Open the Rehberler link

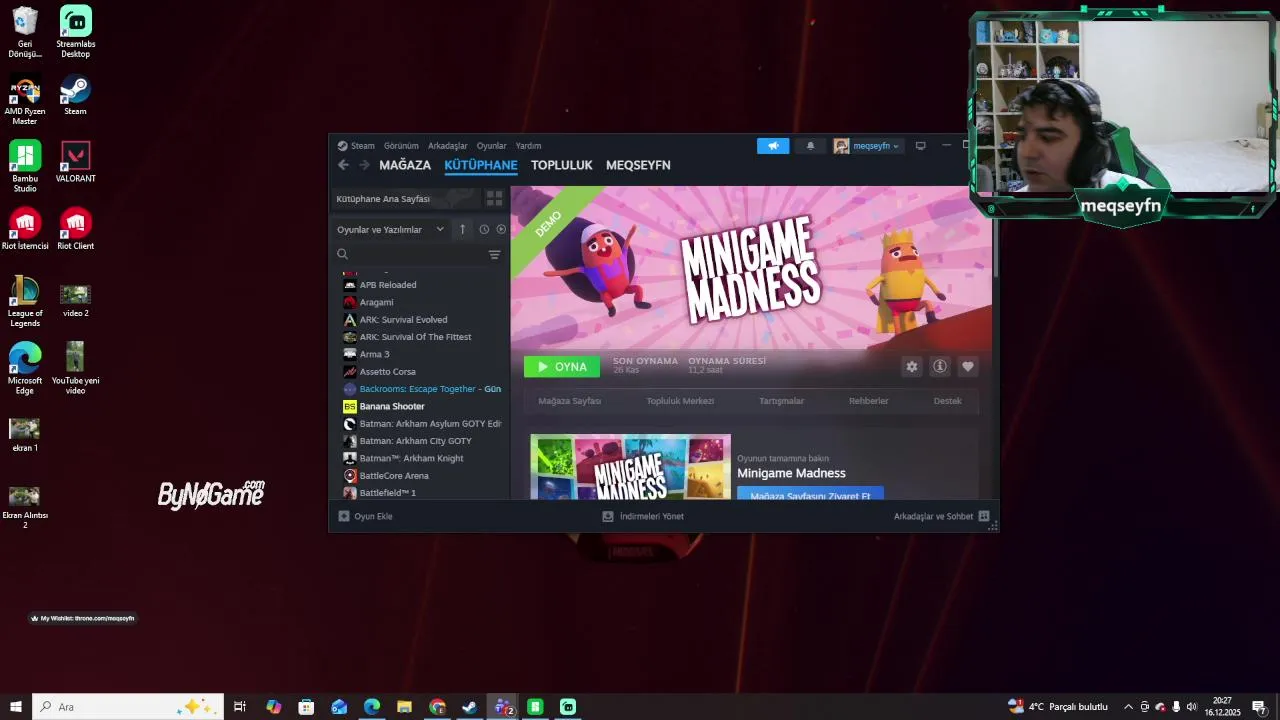[869, 401]
